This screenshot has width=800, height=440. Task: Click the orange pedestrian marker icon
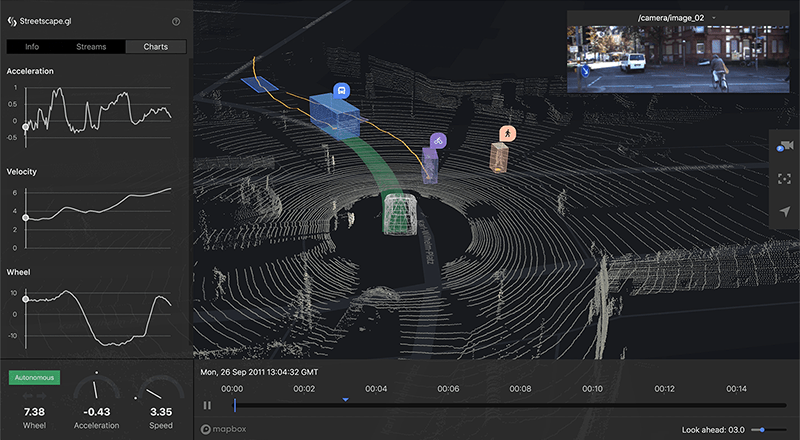click(507, 134)
